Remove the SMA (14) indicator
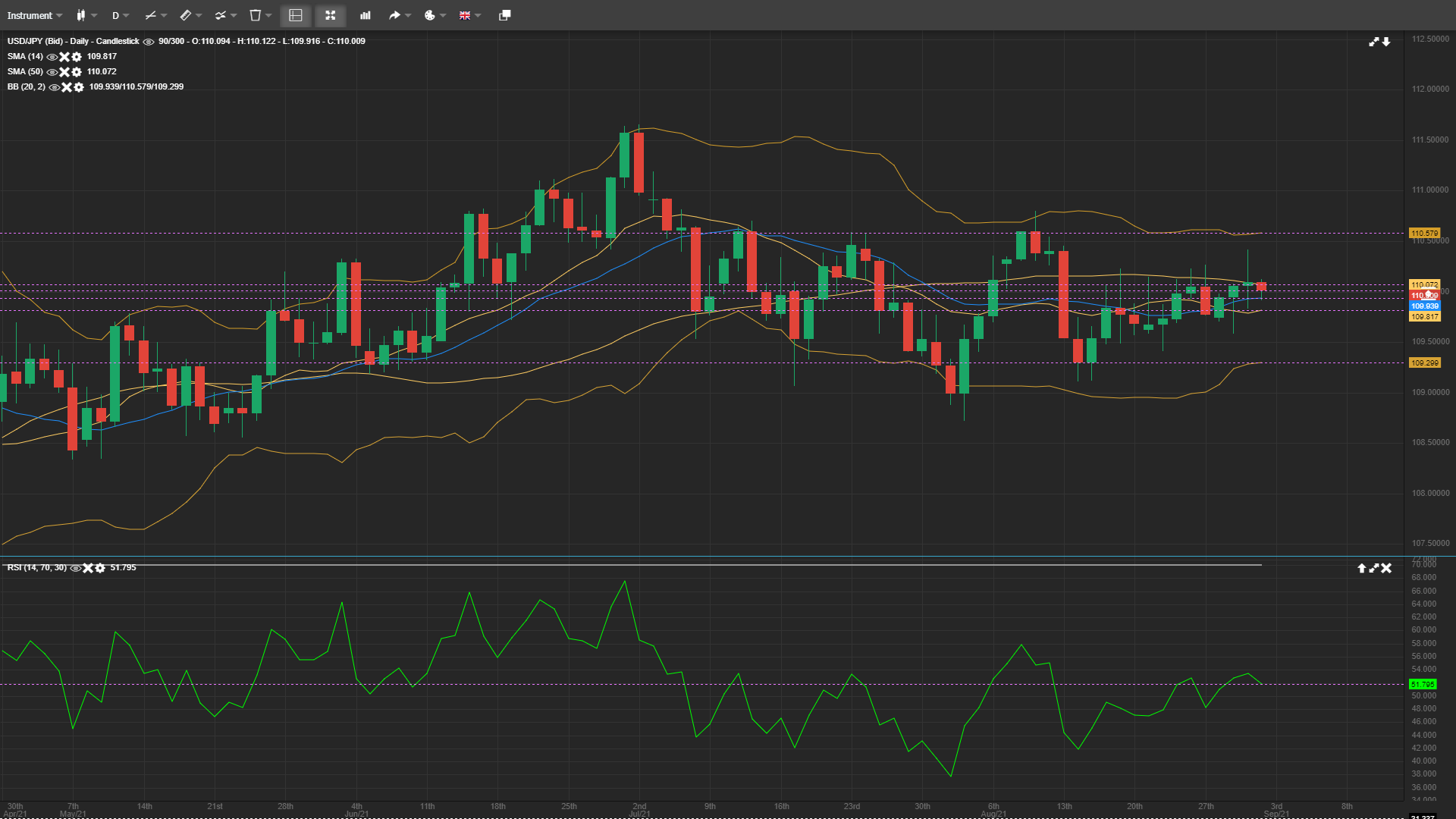 click(x=64, y=57)
